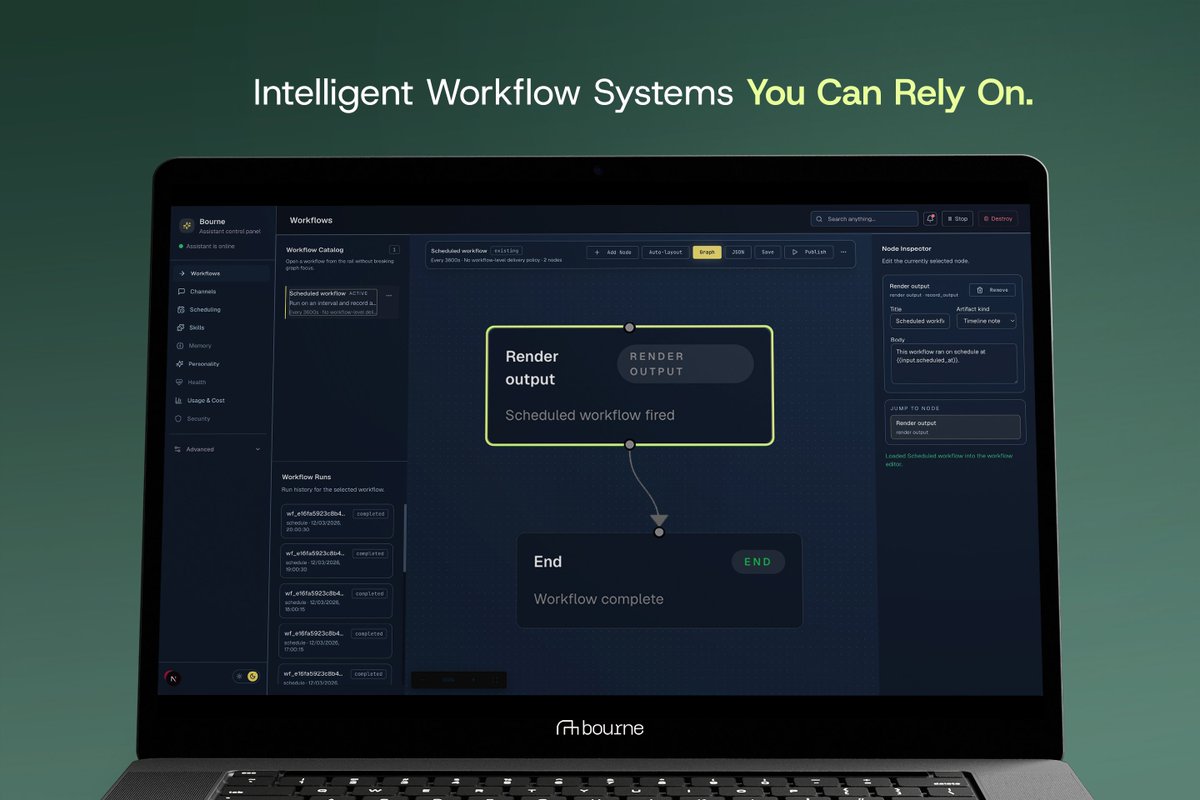Select the Render output graph node
The width and height of the screenshot is (1200, 800).
(x=629, y=385)
